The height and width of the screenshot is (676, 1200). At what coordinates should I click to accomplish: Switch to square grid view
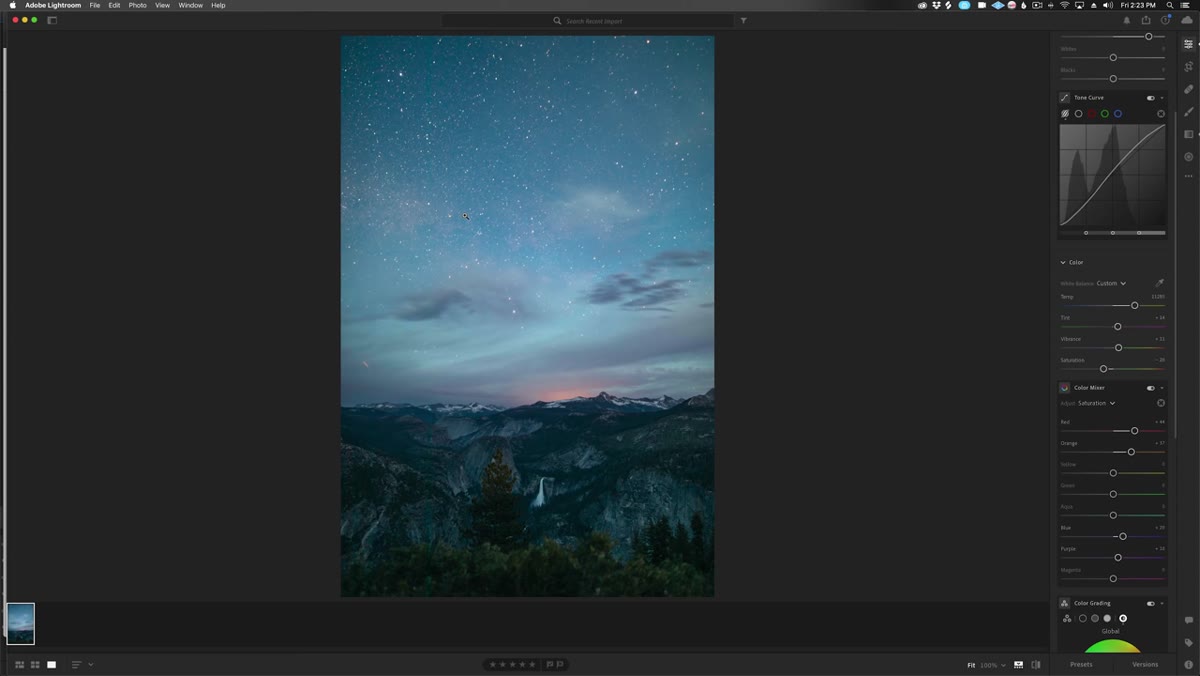click(x=35, y=665)
